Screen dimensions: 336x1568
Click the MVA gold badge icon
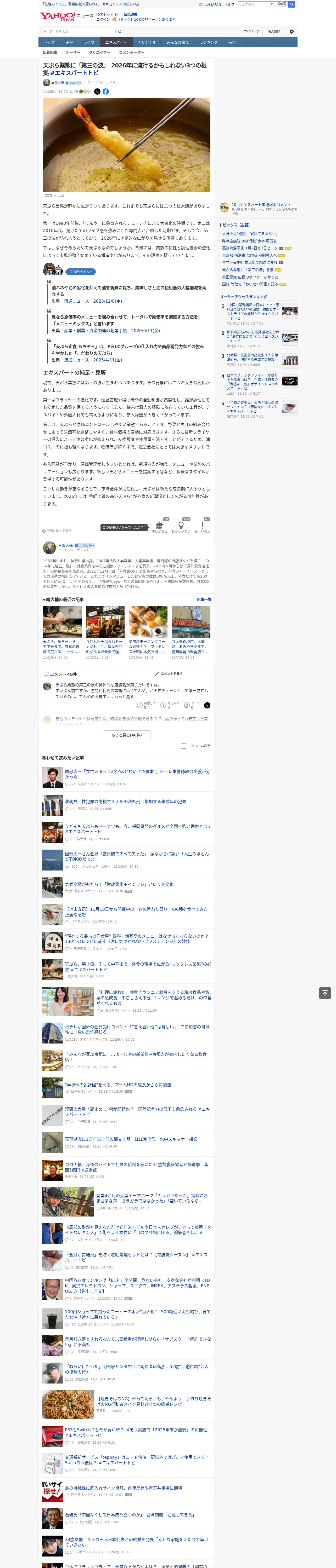click(225, 207)
